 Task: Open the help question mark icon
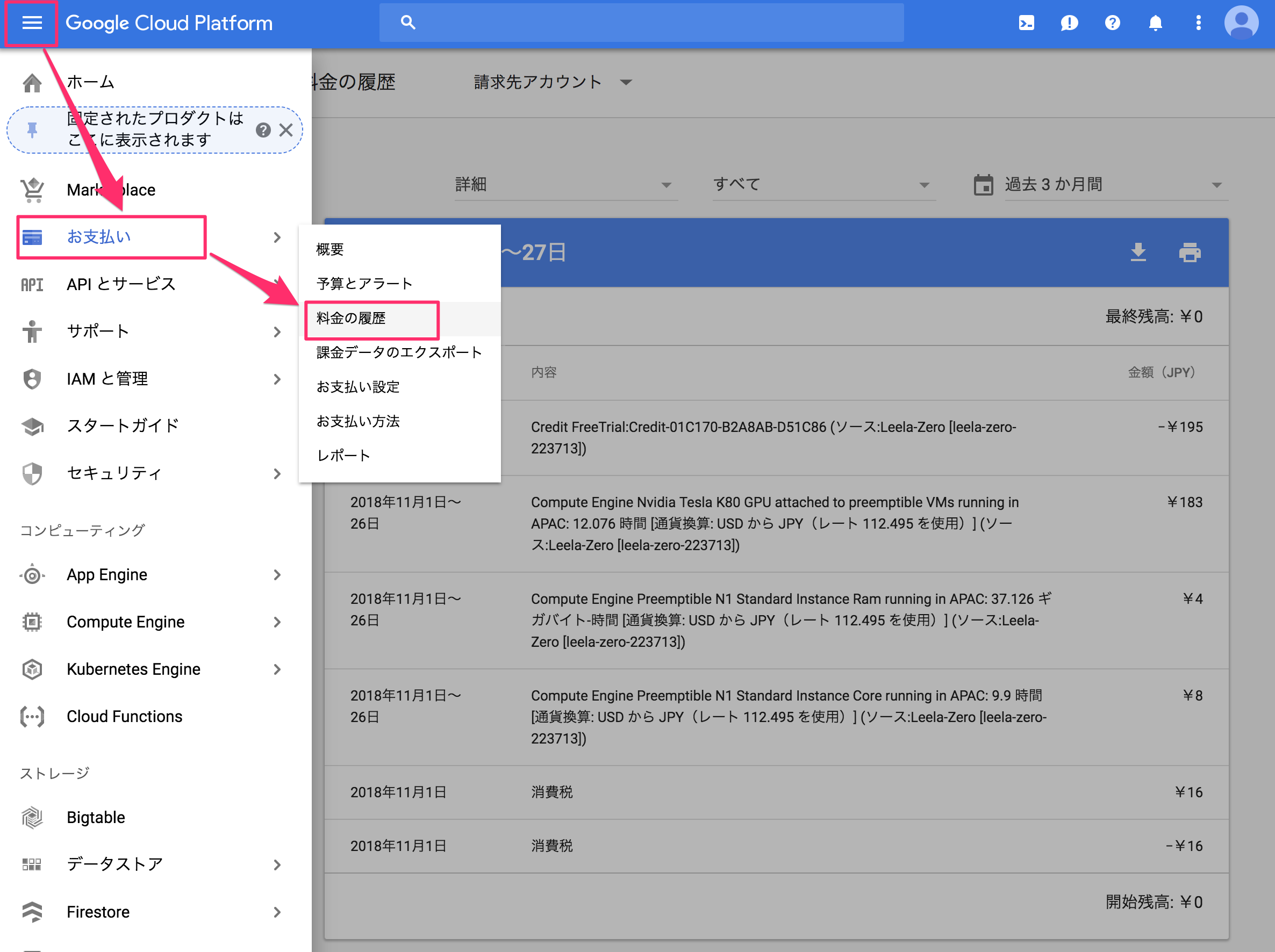[x=1112, y=23]
